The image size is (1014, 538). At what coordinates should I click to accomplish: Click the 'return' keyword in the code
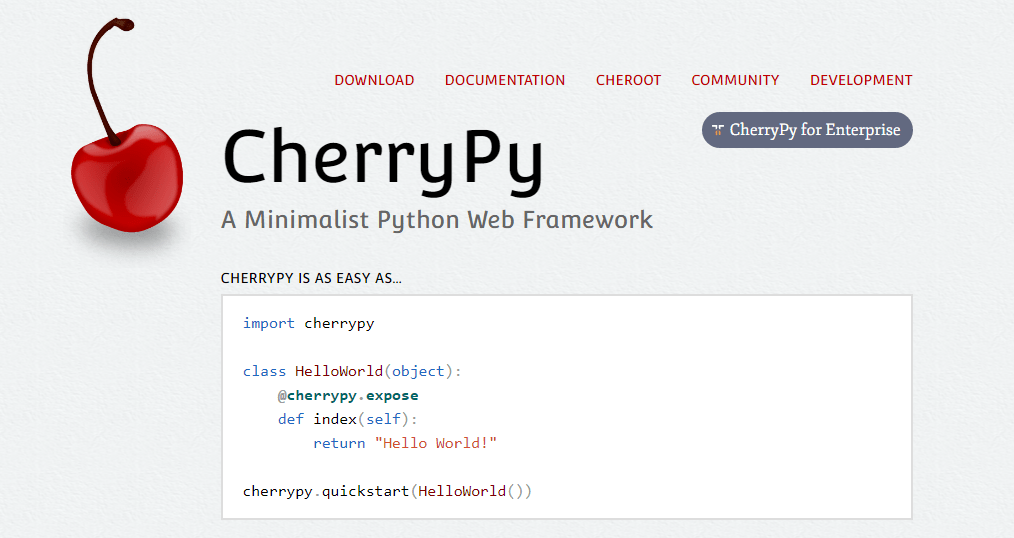click(339, 443)
